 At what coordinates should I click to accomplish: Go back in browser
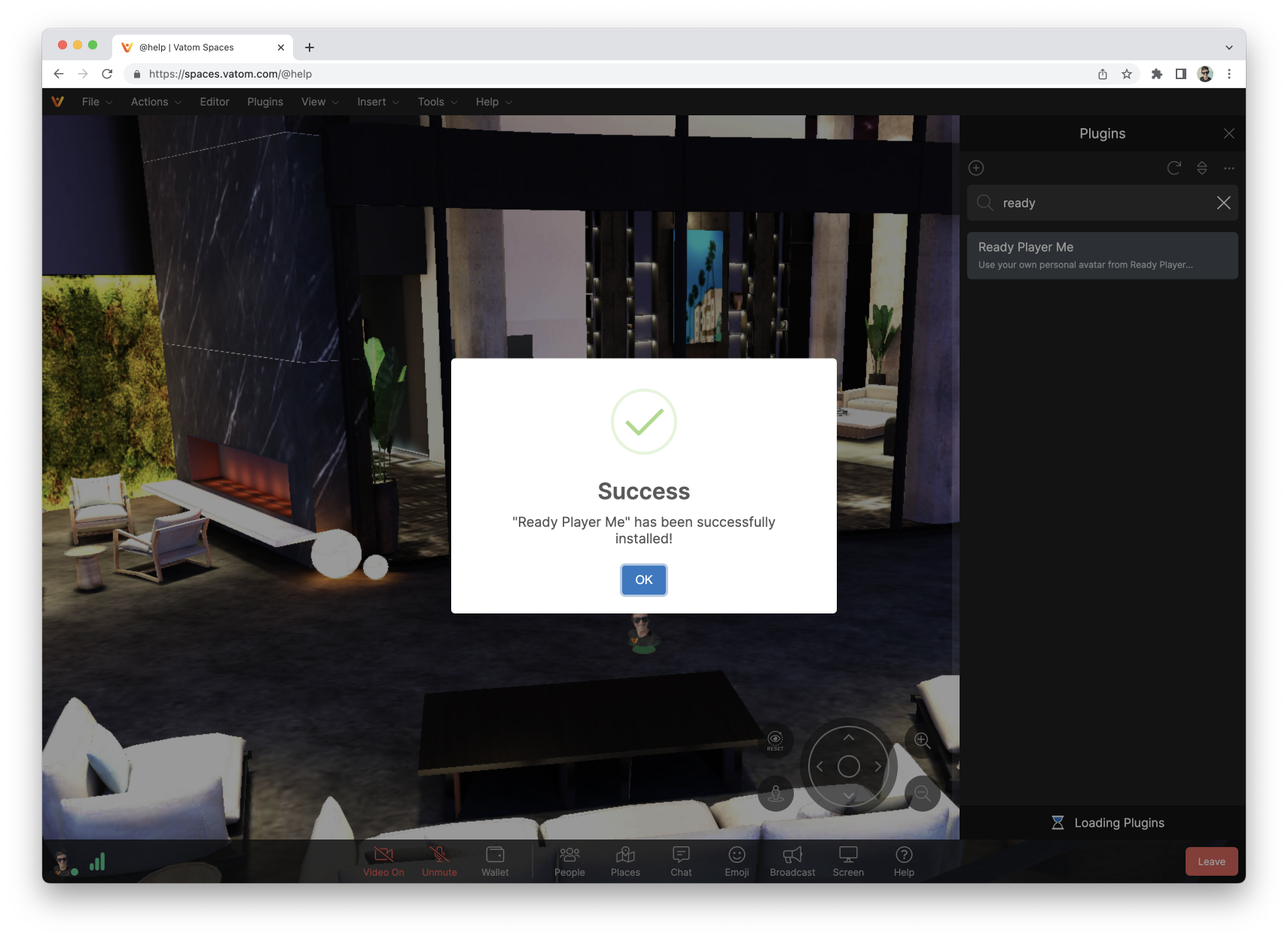[x=59, y=74]
